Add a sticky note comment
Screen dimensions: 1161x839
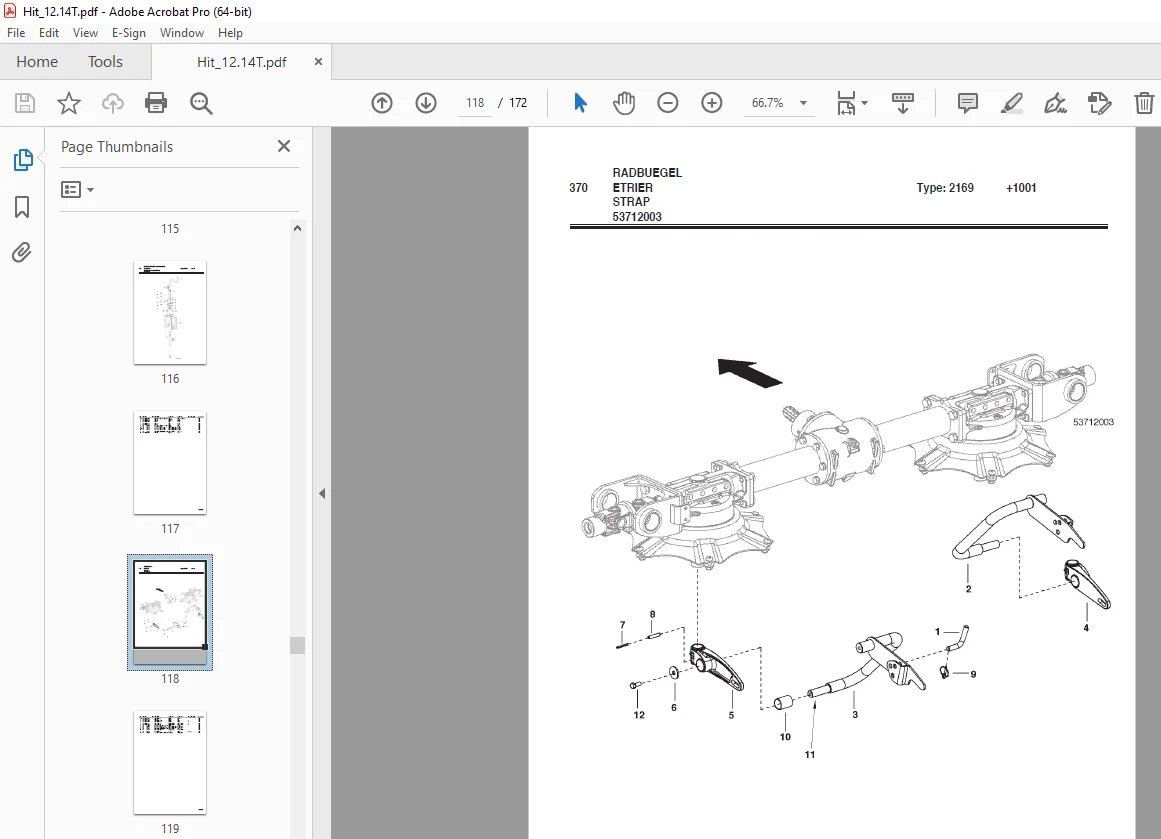click(x=968, y=103)
